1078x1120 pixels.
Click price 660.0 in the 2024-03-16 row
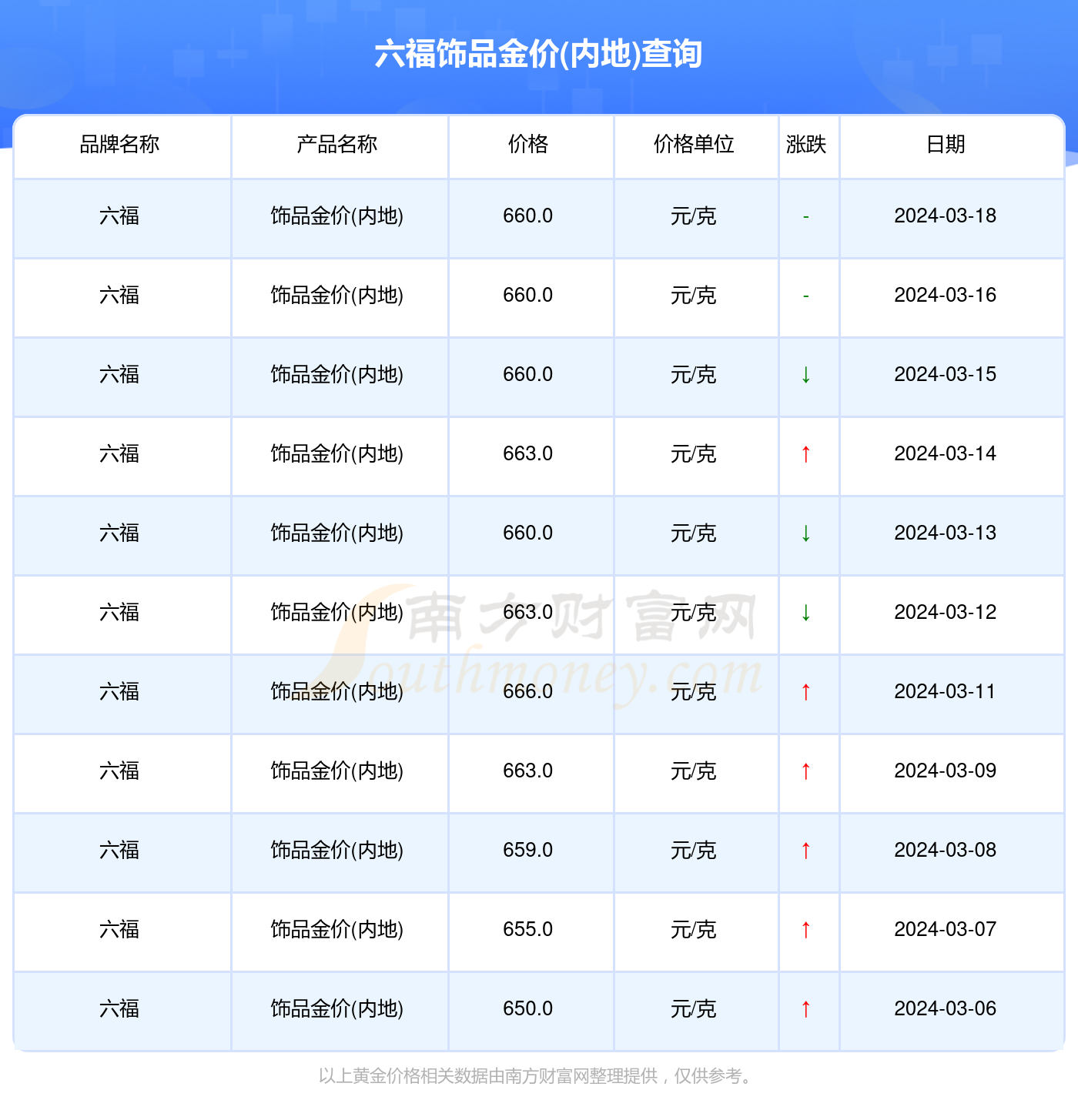click(x=528, y=295)
